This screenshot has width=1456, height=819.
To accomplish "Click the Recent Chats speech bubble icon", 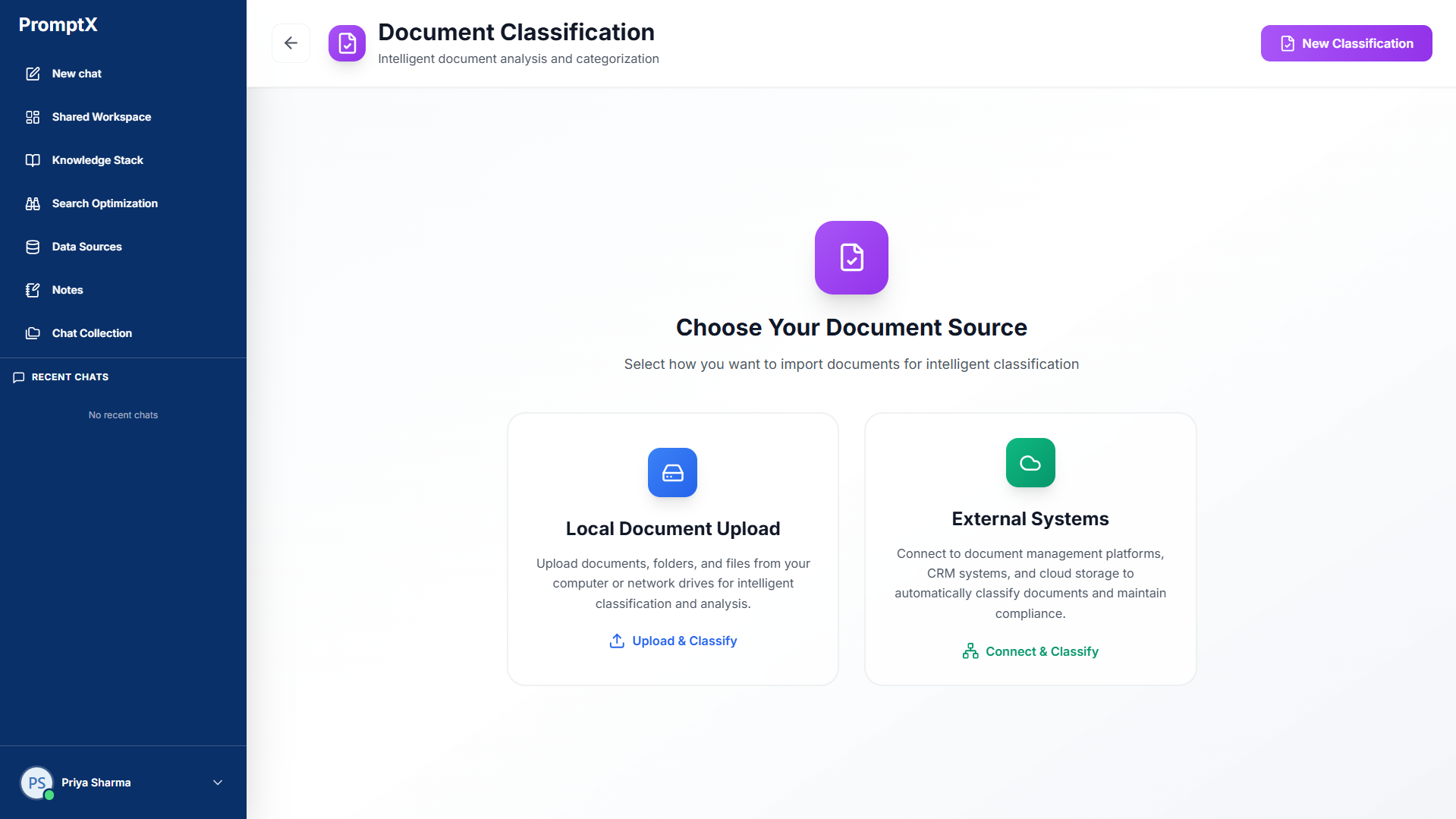I will [x=19, y=377].
